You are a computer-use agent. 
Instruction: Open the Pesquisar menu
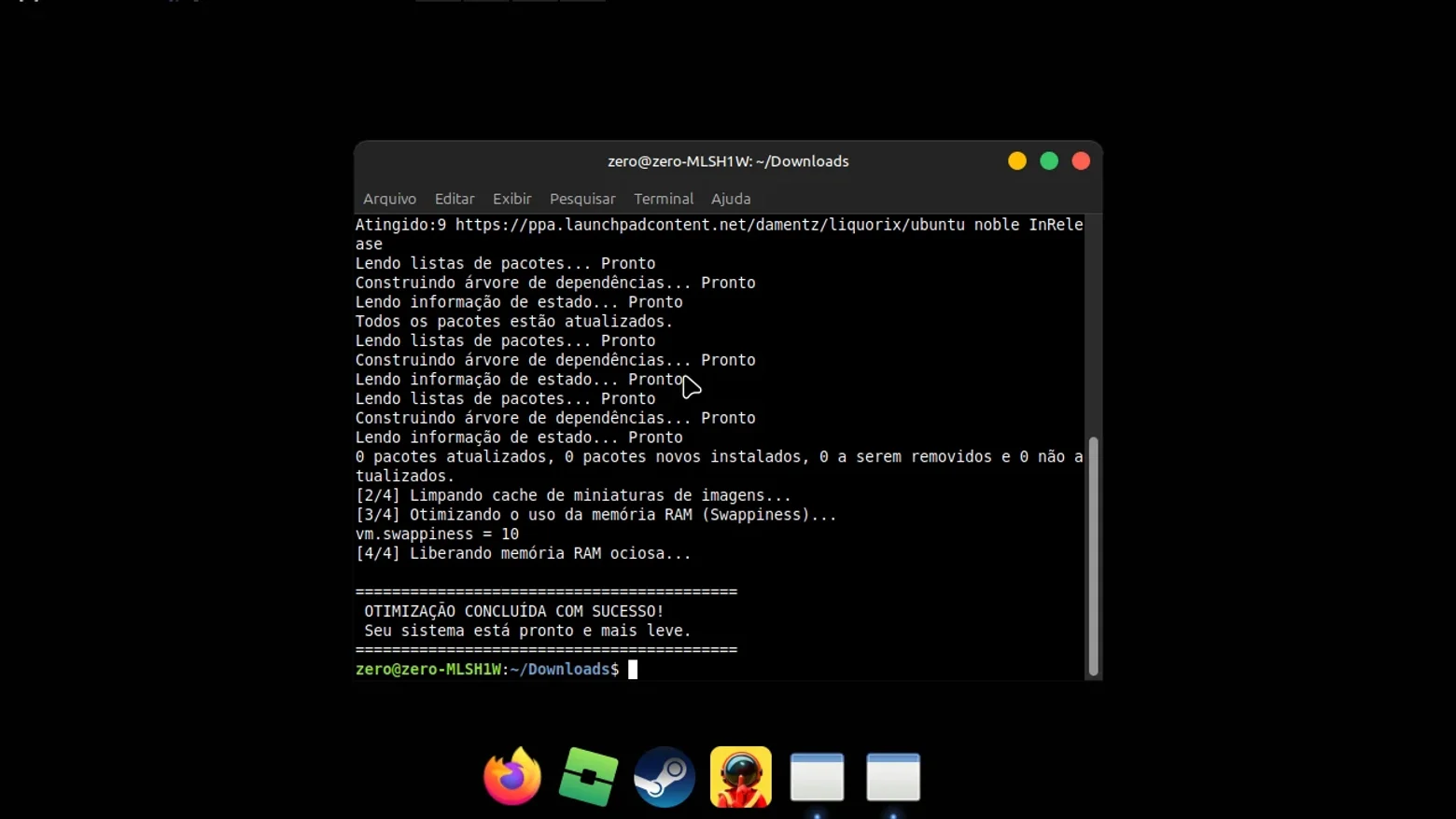coord(582,199)
